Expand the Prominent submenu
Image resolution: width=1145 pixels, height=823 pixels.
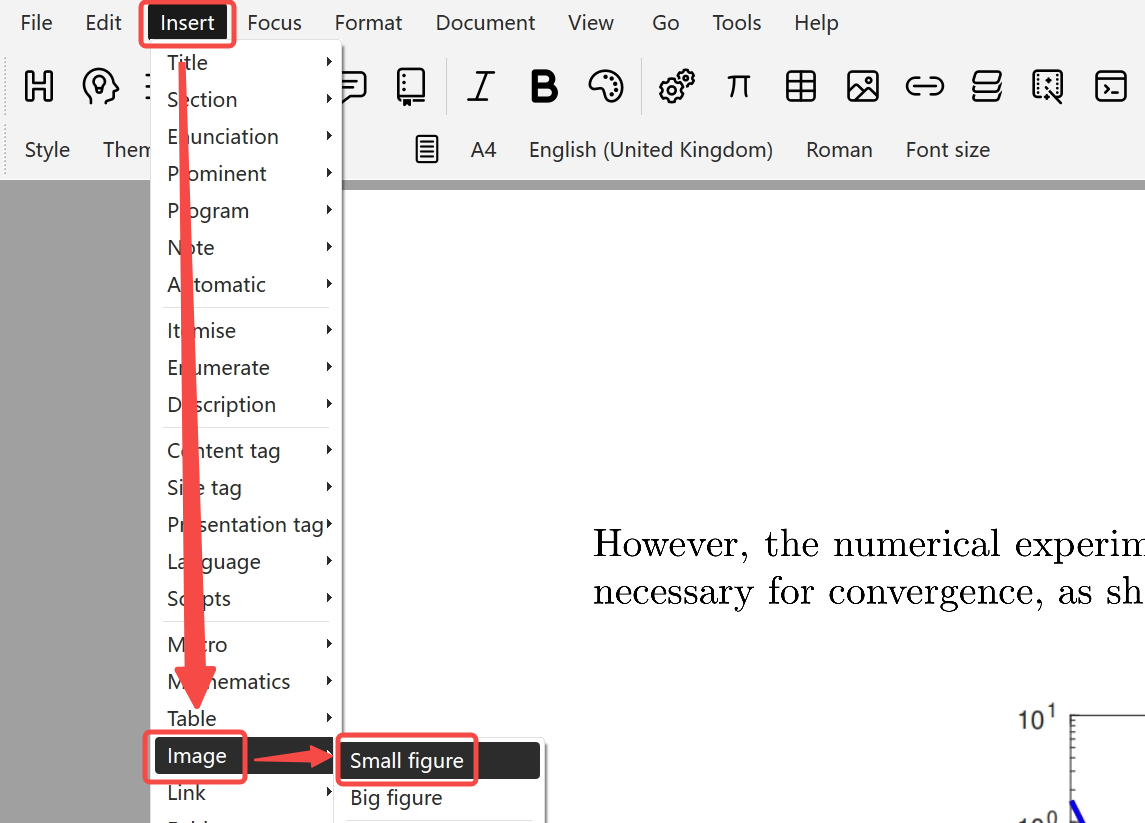point(247,174)
